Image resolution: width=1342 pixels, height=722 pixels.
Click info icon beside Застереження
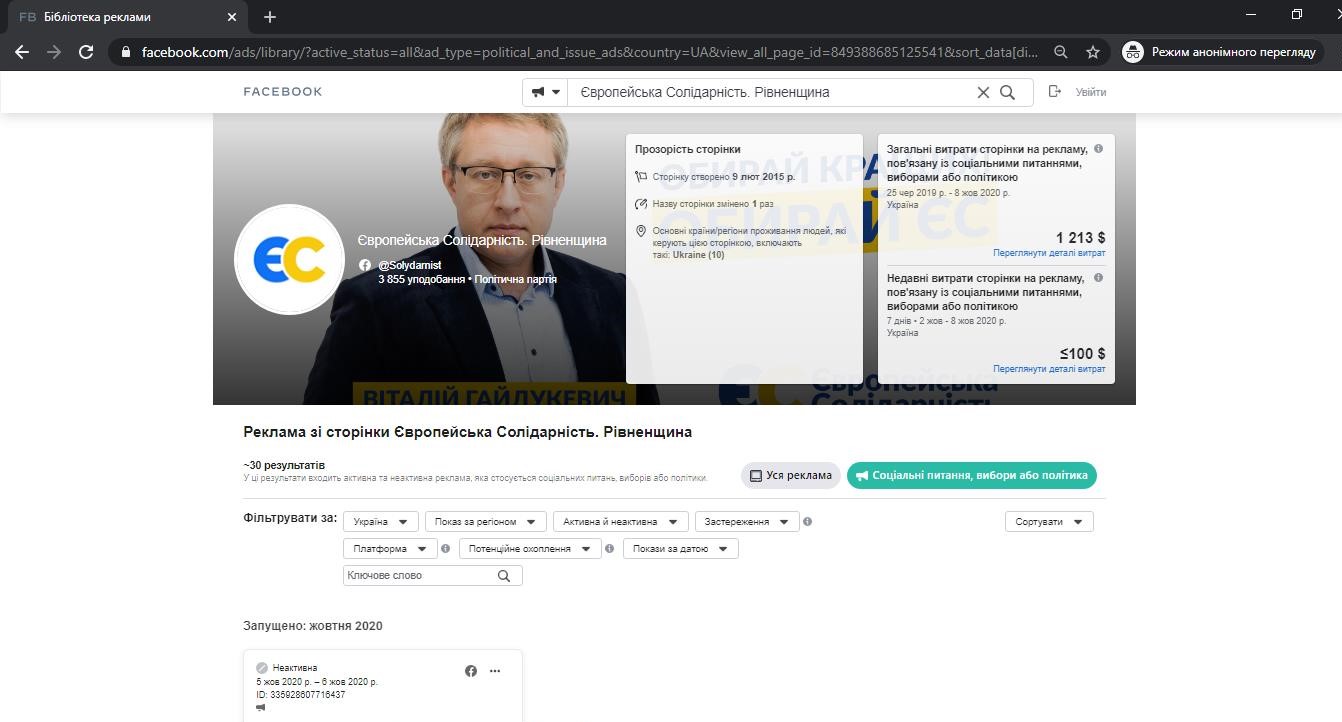[808, 522]
